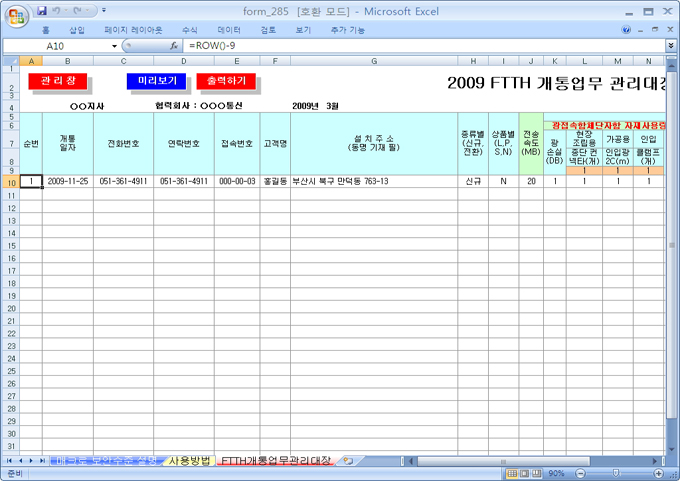
Task: Insert a new worksheet tab icon
Action: point(347,460)
